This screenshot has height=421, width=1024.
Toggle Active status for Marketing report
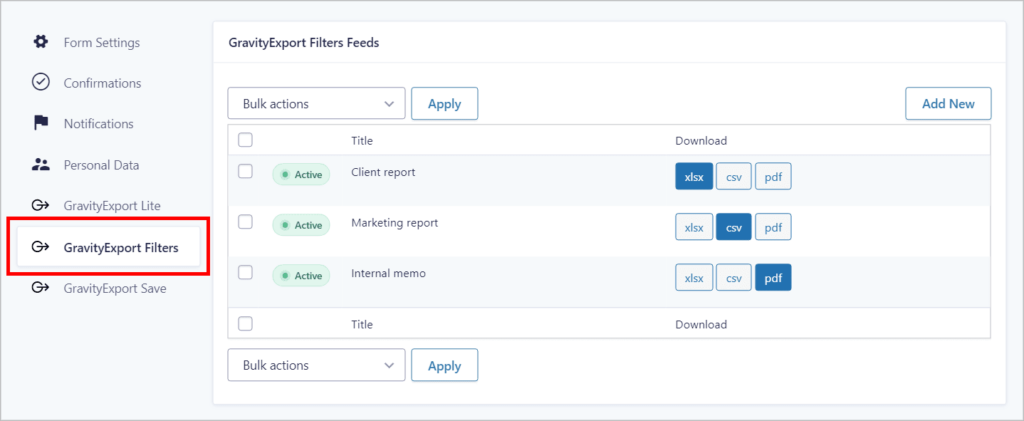[301, 225]
